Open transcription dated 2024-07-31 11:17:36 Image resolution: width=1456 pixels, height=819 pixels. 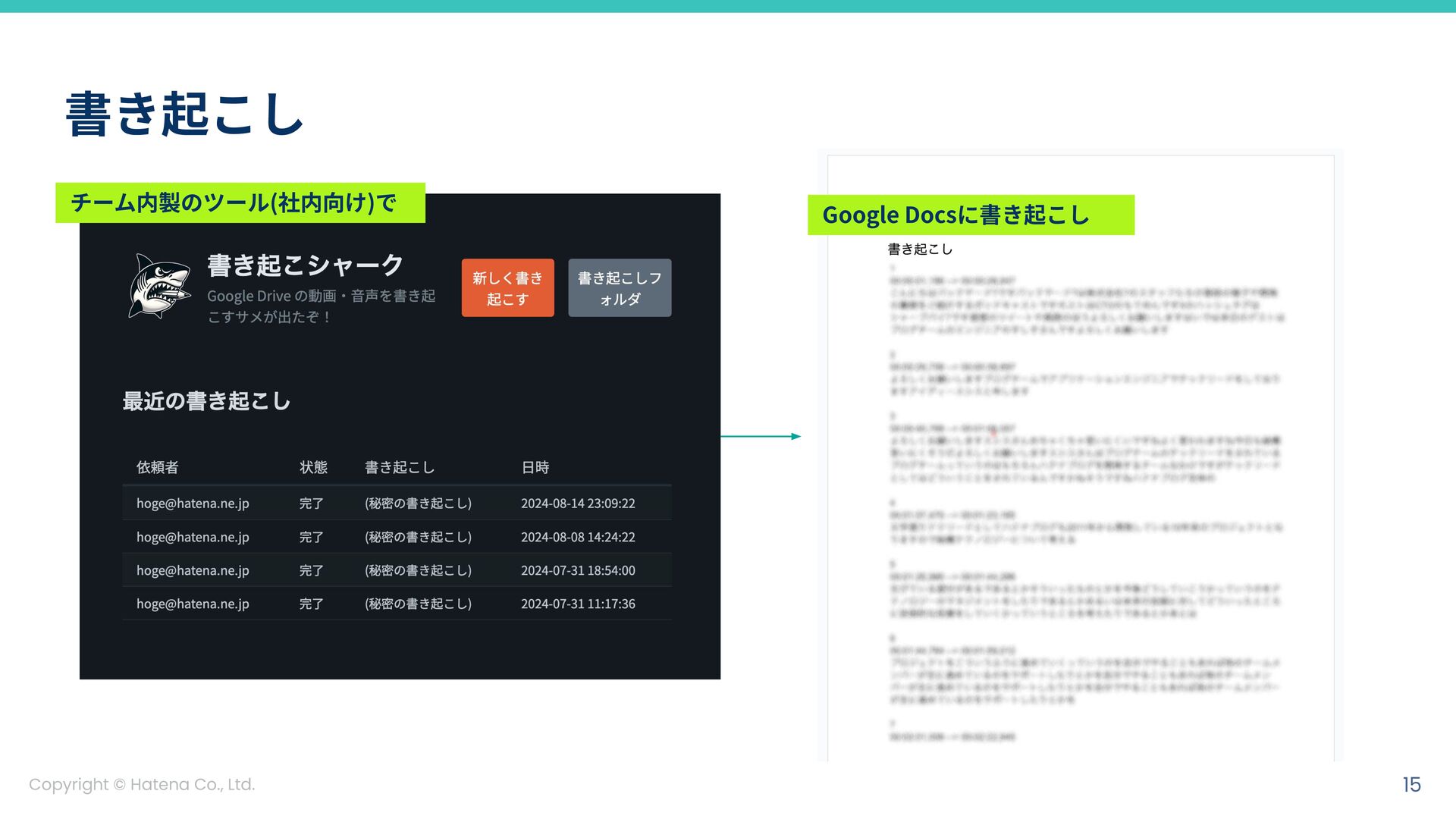[x=577, y=604]
